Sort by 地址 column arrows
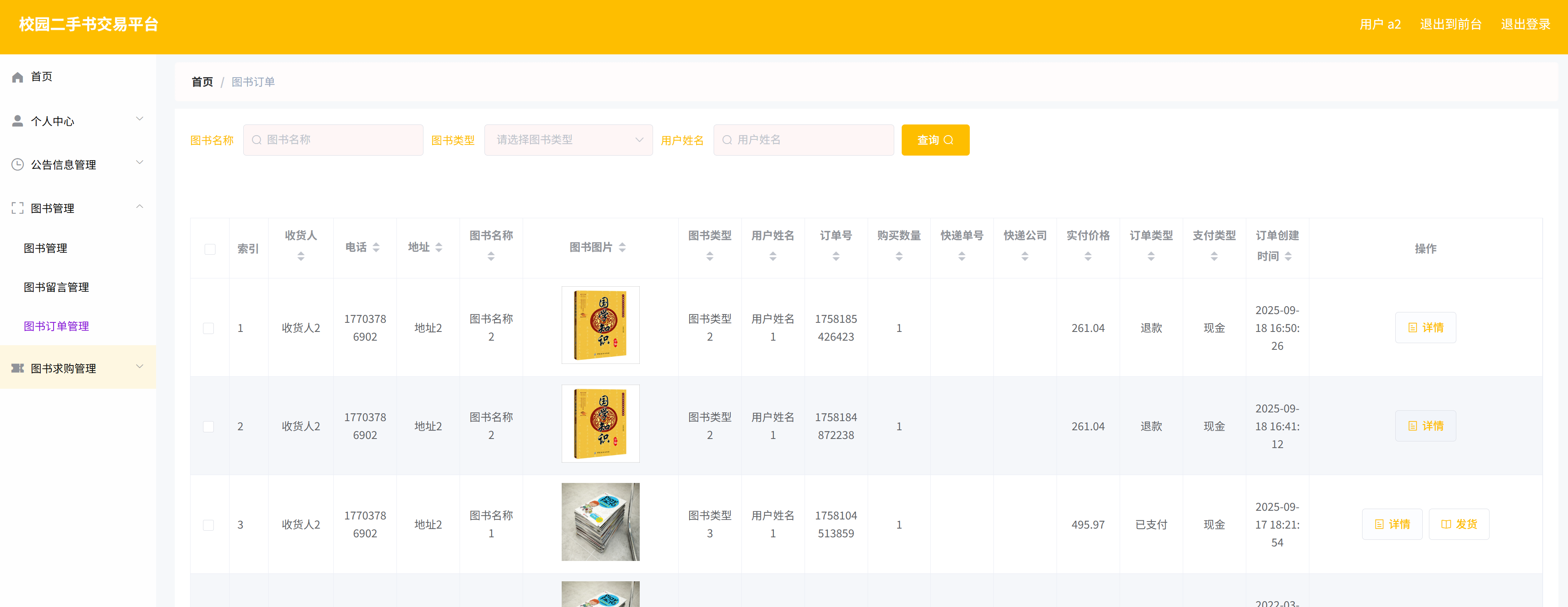Screen dimensions: 1568x607 439,248
